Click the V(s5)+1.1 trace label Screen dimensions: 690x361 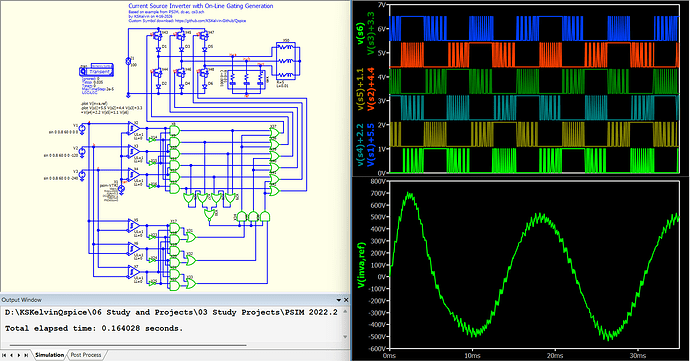(x=360, y=90)
